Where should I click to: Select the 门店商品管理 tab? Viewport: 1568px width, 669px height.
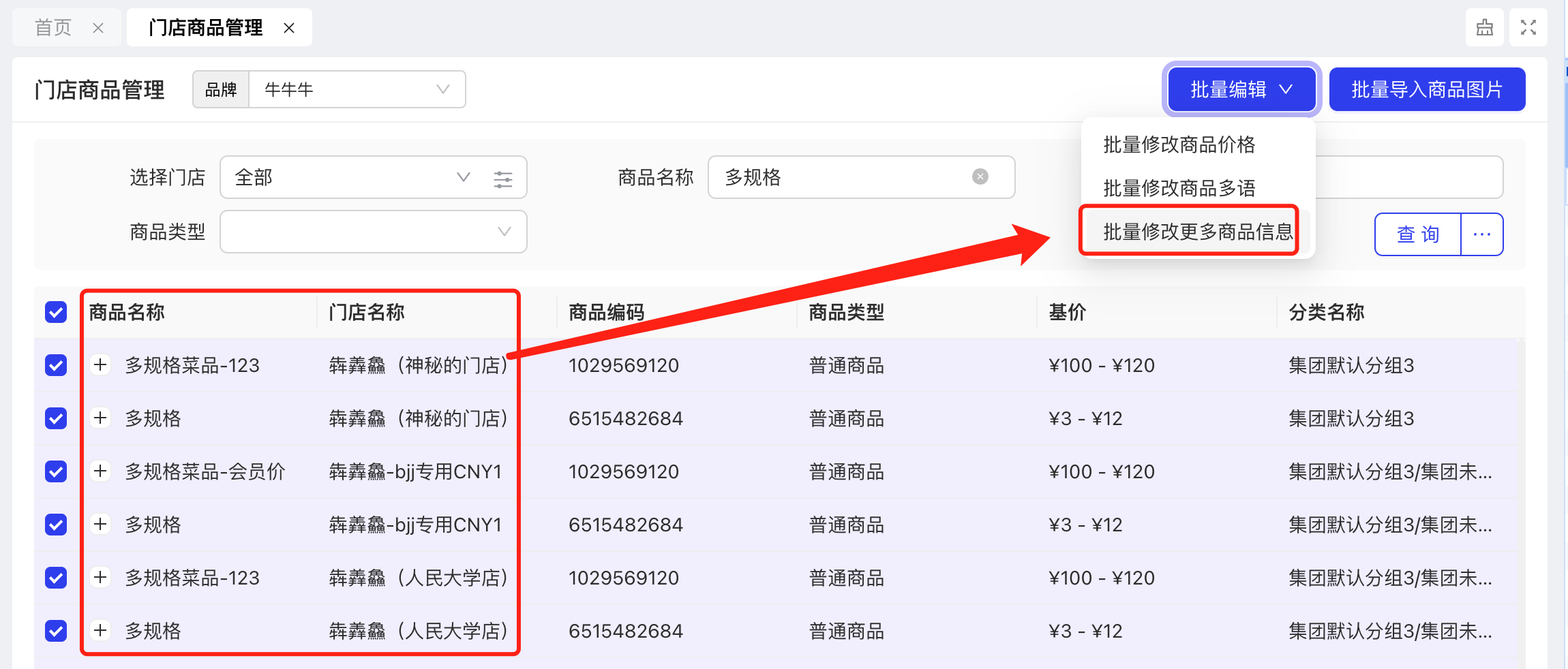point(205,28)
